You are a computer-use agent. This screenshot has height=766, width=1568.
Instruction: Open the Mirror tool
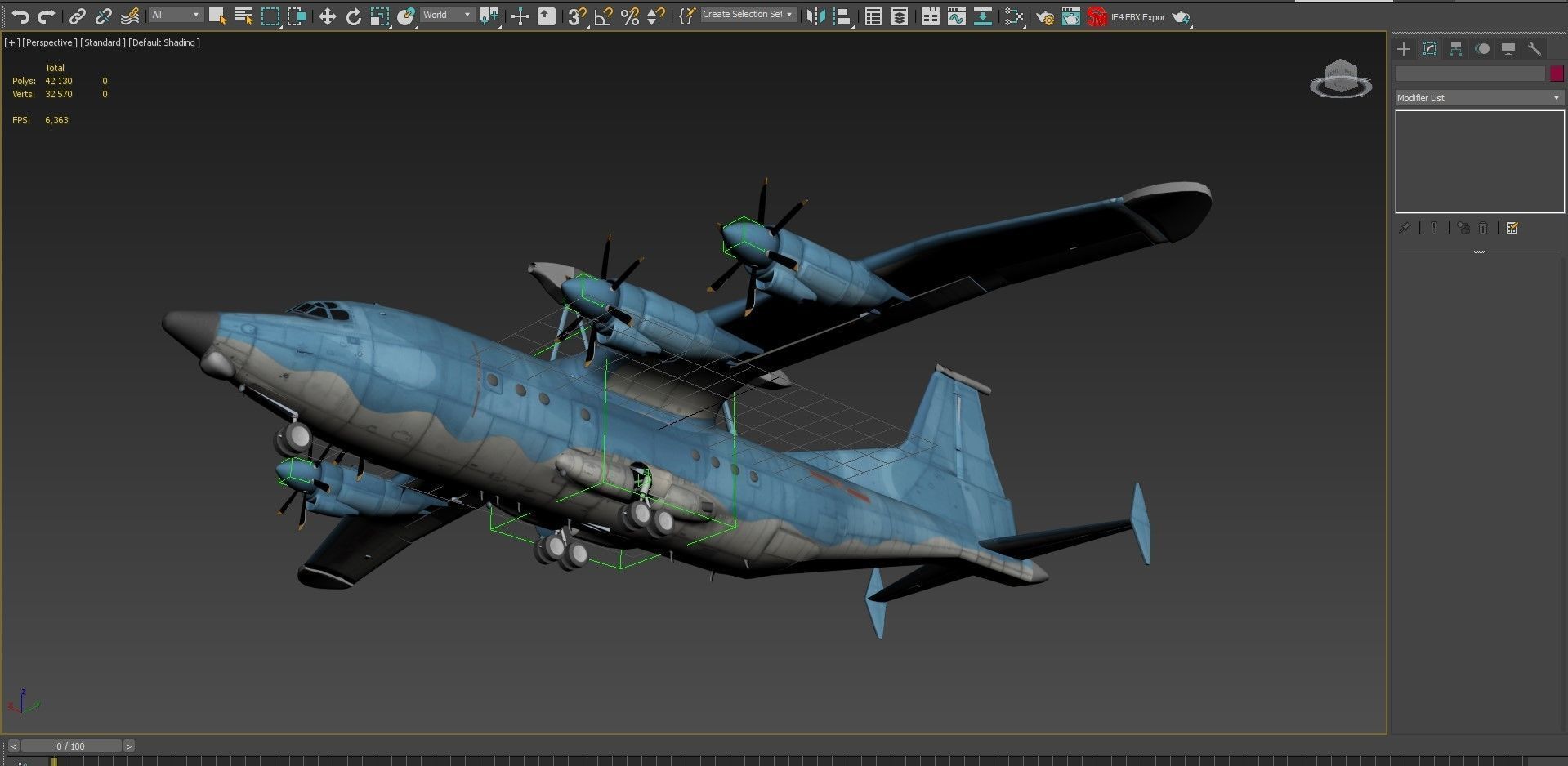click(x=815, y=16)
